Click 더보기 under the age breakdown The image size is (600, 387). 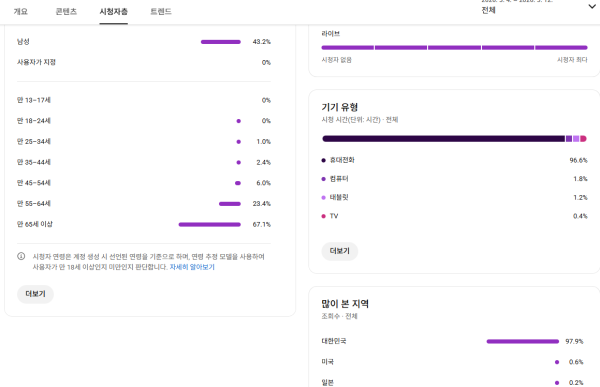point(35,294)
